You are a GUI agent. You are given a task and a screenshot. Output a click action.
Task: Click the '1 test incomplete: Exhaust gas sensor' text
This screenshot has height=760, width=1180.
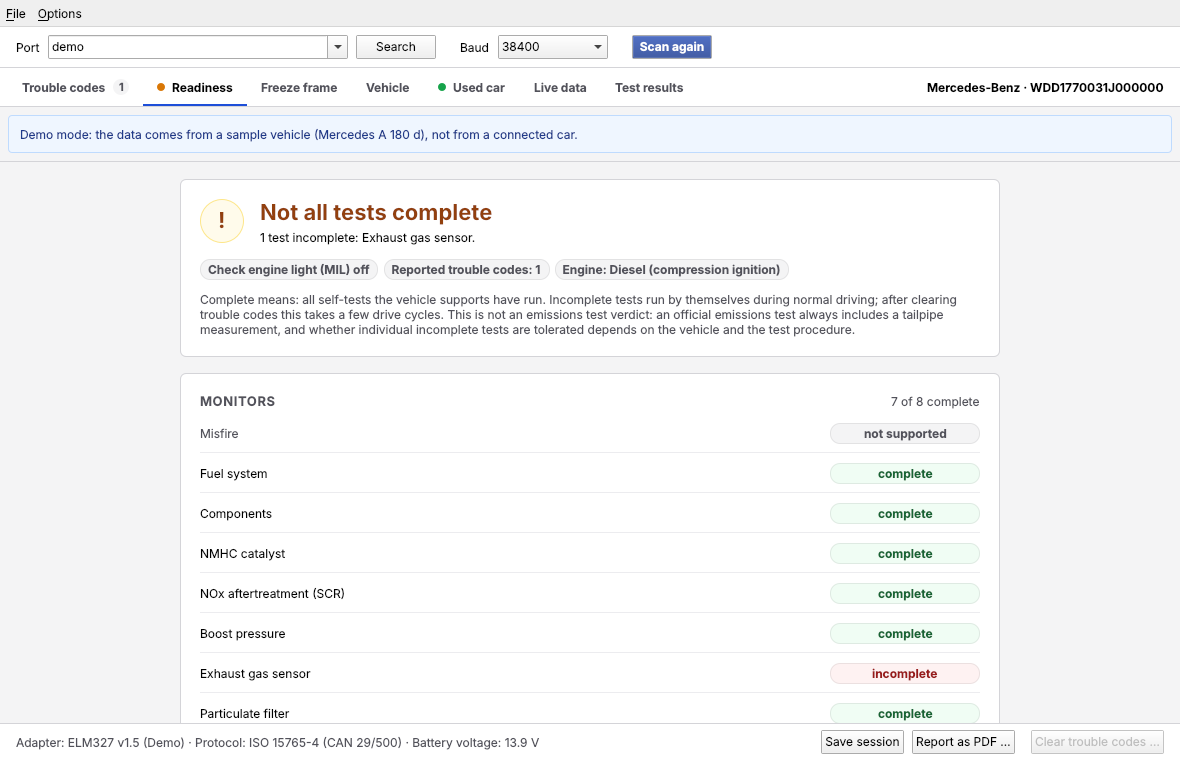(367, 238)
